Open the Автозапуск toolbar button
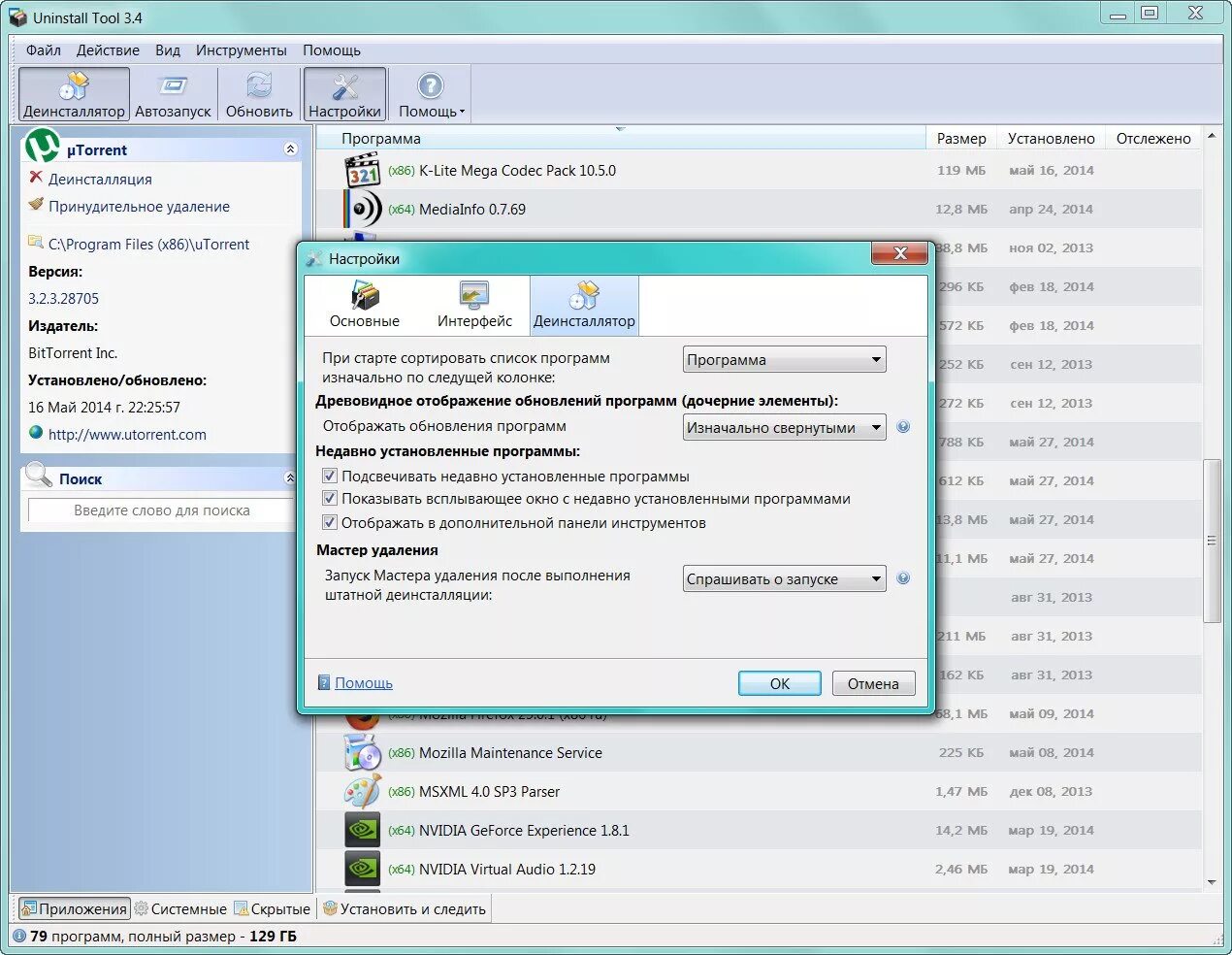 coord(173,94)
